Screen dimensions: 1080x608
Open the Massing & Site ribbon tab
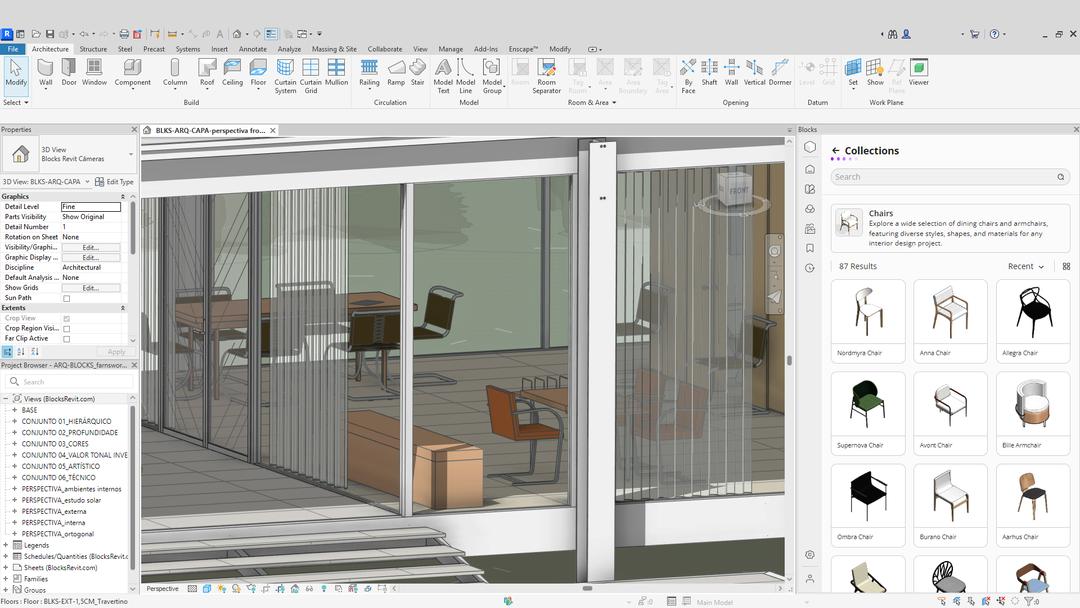tap(333, 49)
